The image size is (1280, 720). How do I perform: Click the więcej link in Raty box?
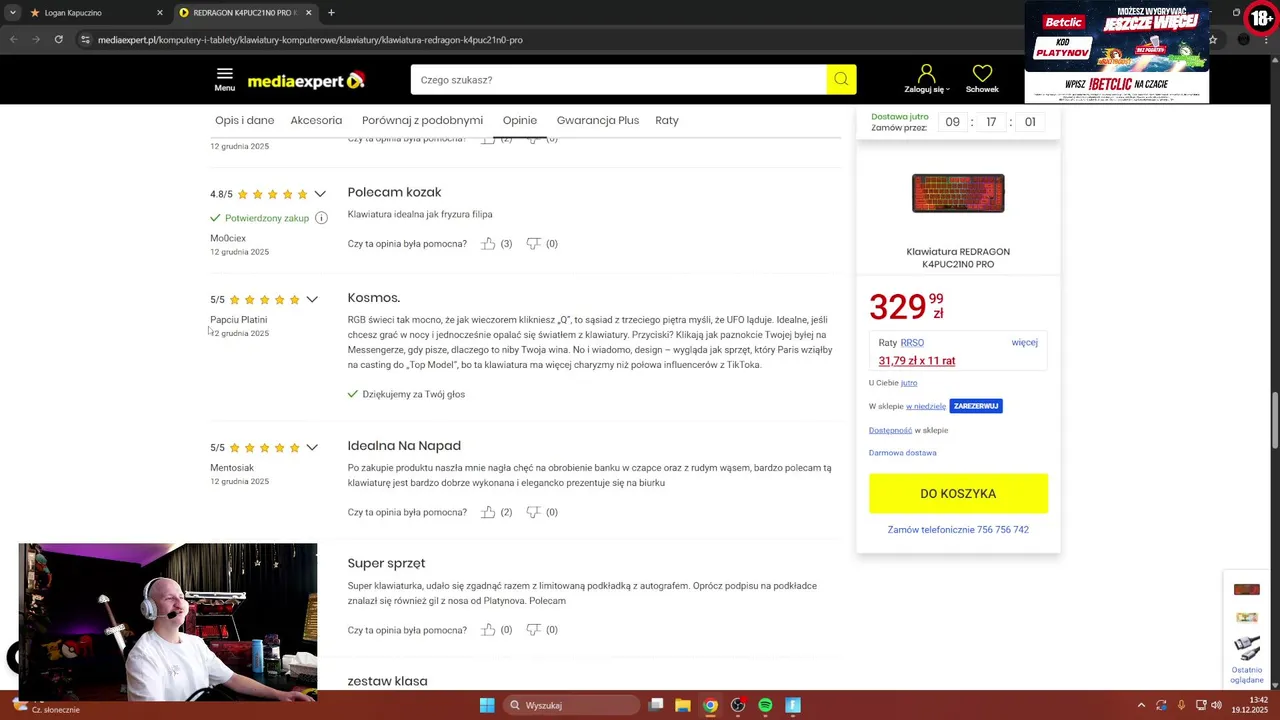pyautogui.click(x=1024, y=342)
